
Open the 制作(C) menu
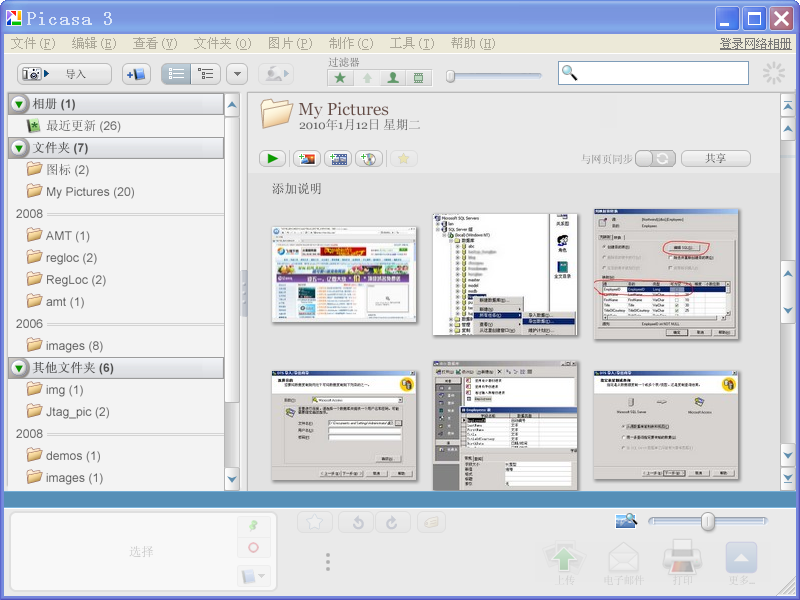[350, 43]
